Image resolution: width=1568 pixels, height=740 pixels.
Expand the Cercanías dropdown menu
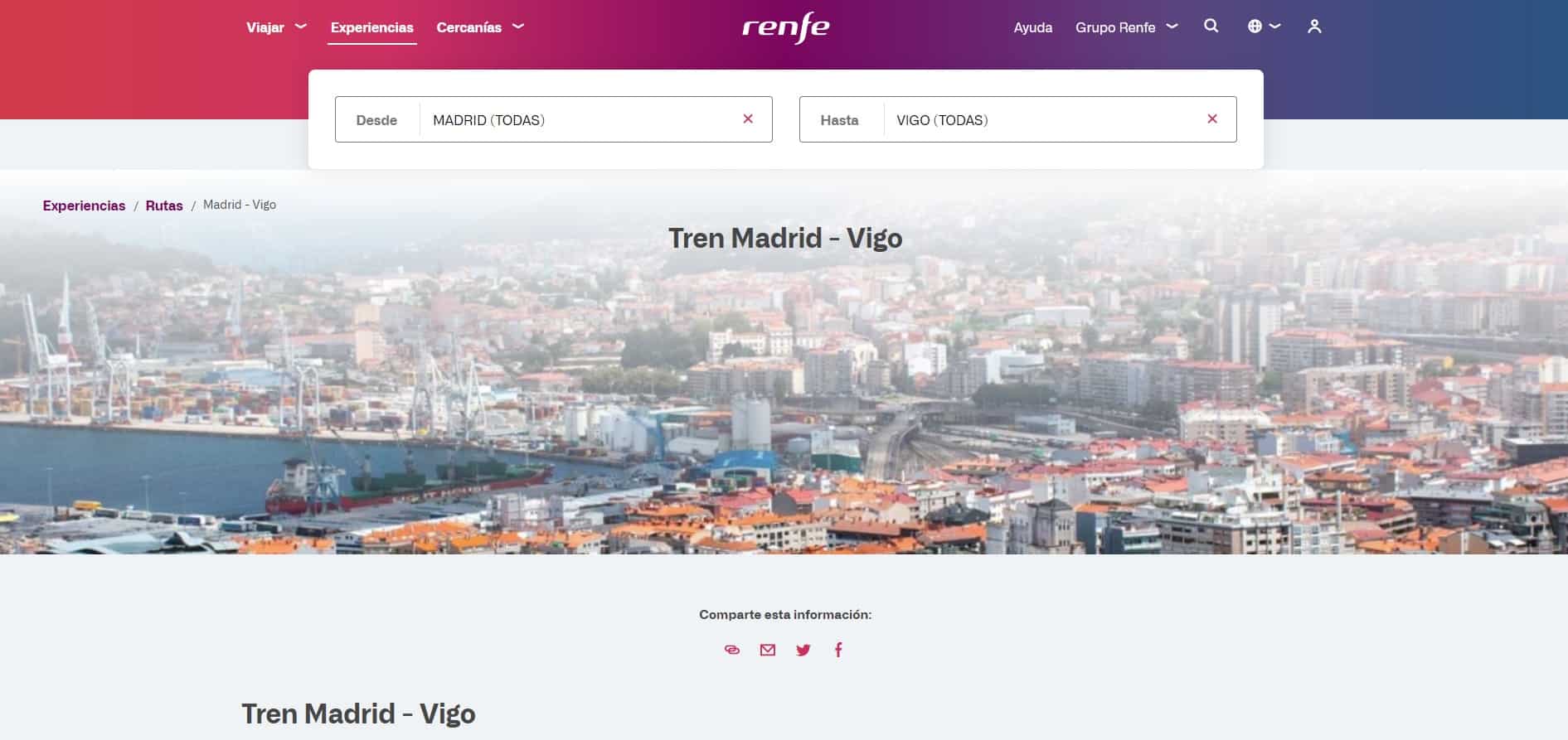(480, 27)
